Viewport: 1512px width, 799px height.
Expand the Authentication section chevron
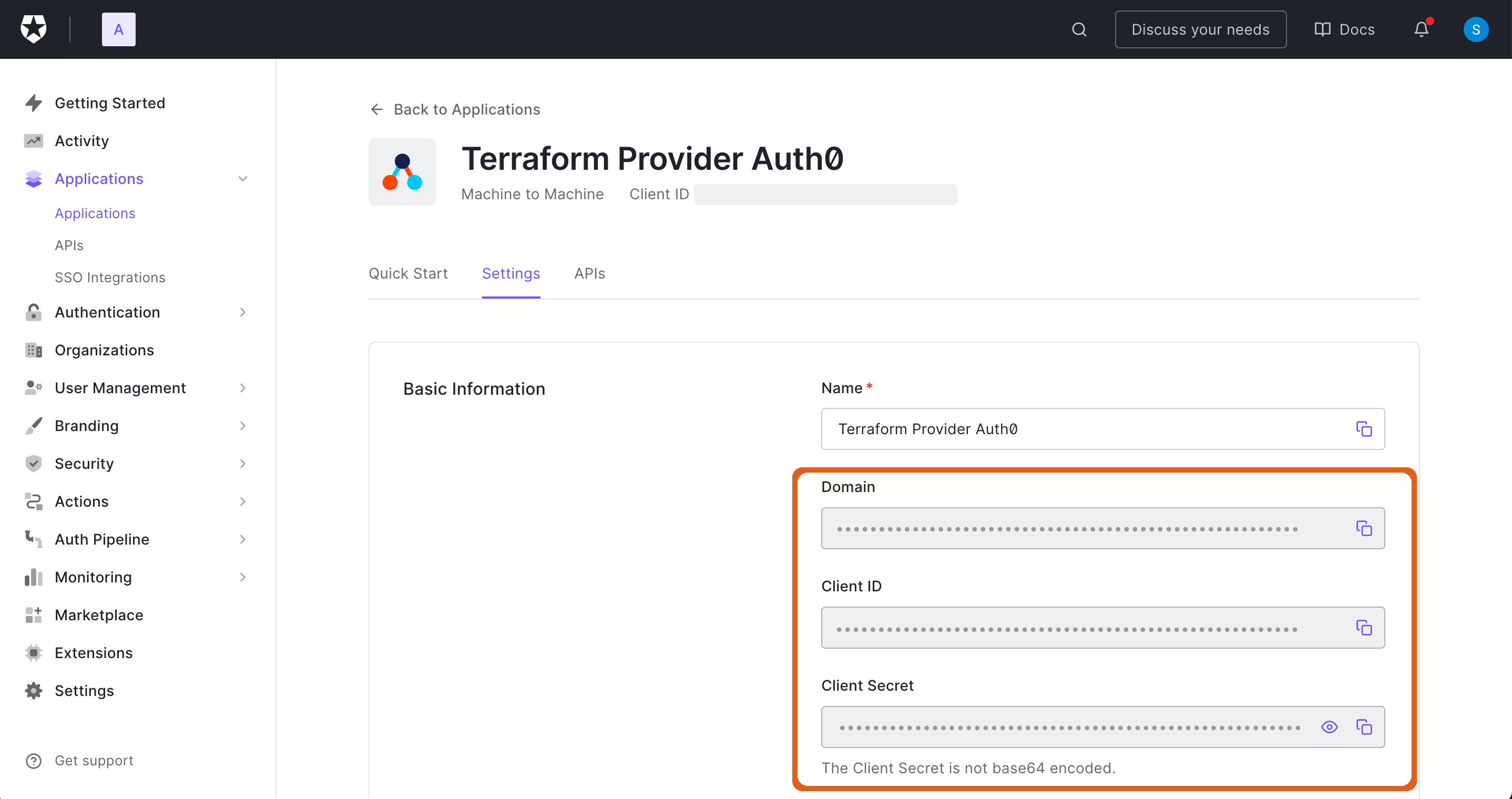[242, 312]
